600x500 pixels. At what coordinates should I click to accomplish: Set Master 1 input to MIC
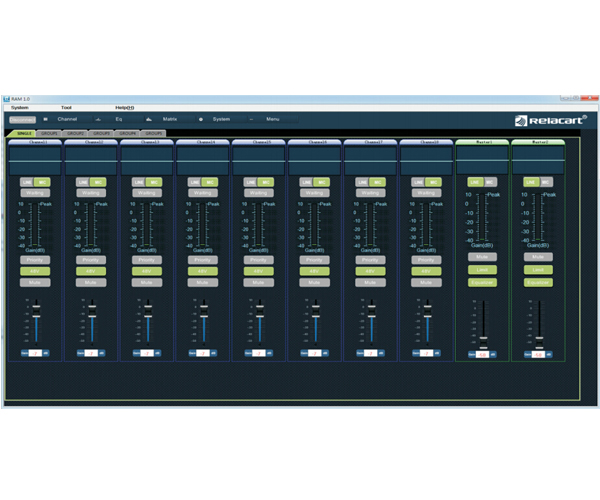490,181
